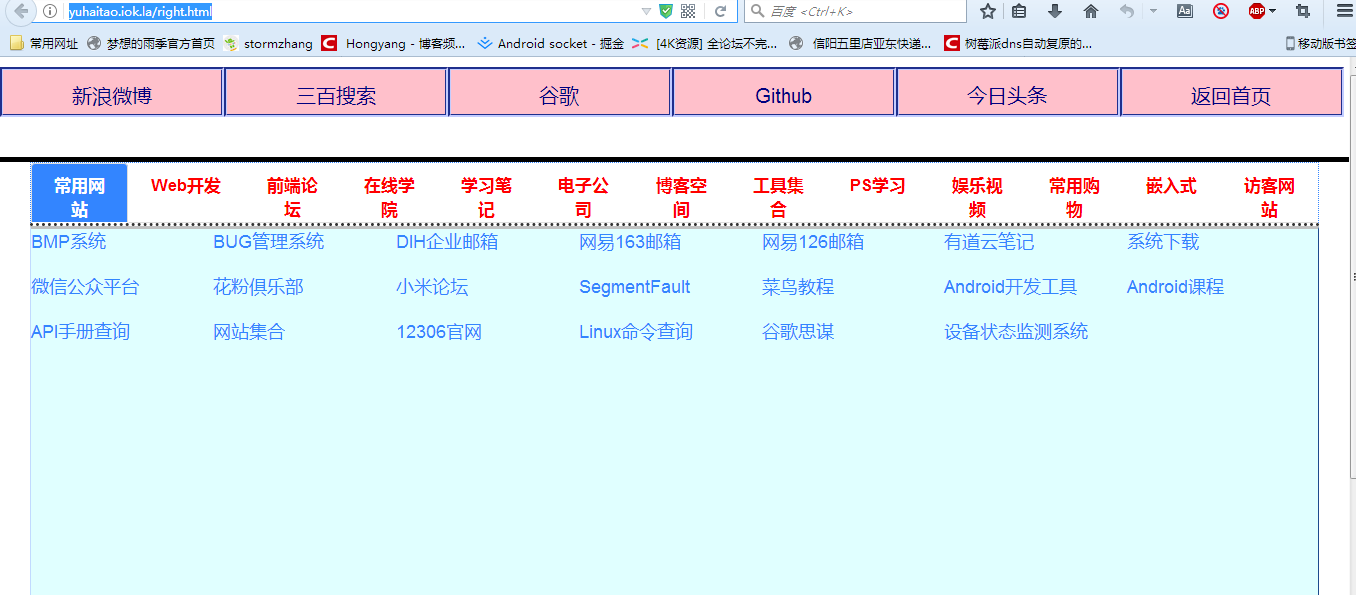Screen dimensions: 1356x595
Task: Open the Adblock Plus ABP icon
Action: point(1257,11)
